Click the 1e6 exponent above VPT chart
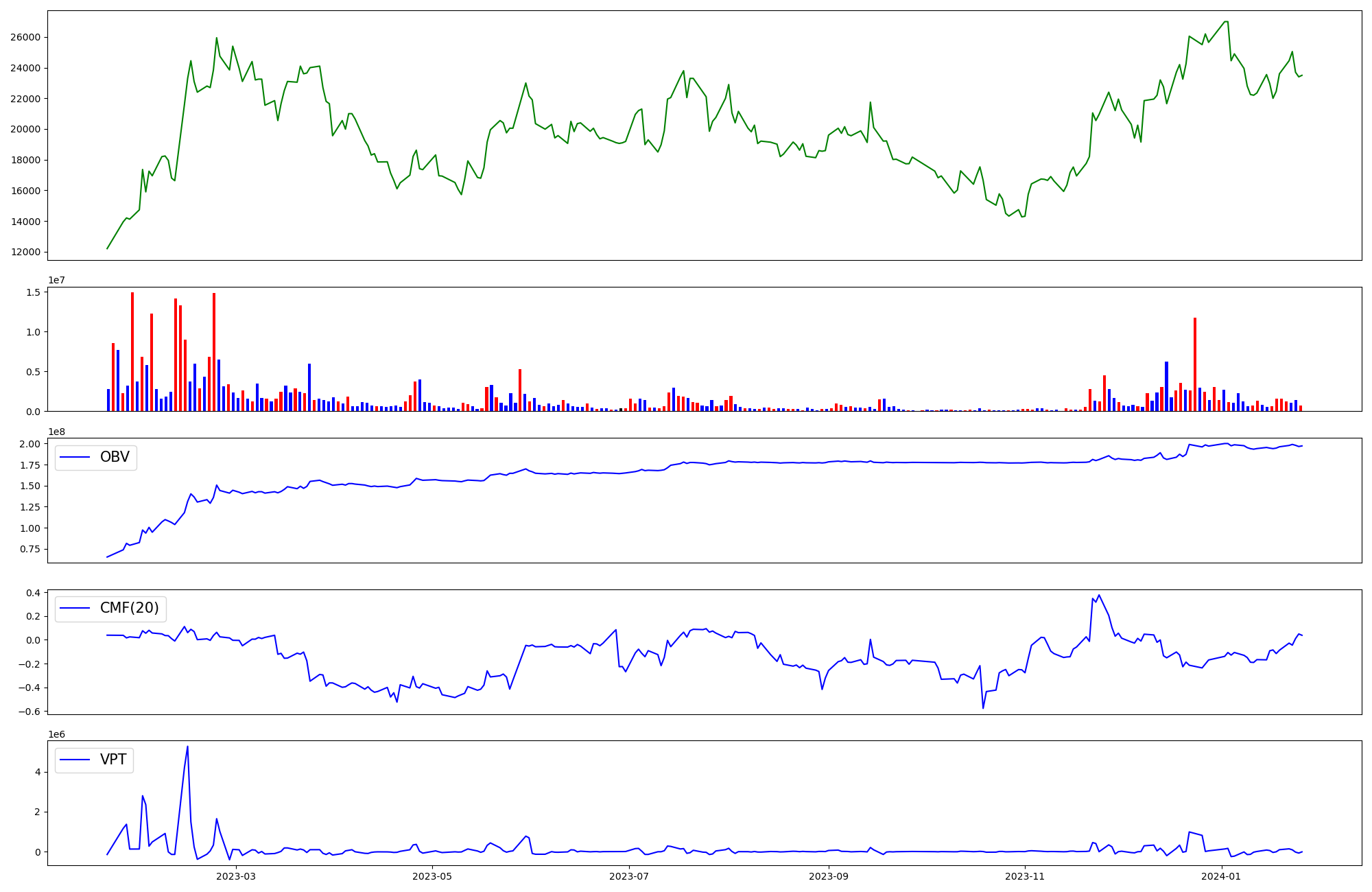This screenshot has width=1372, height=892. [x=56, y=734]
